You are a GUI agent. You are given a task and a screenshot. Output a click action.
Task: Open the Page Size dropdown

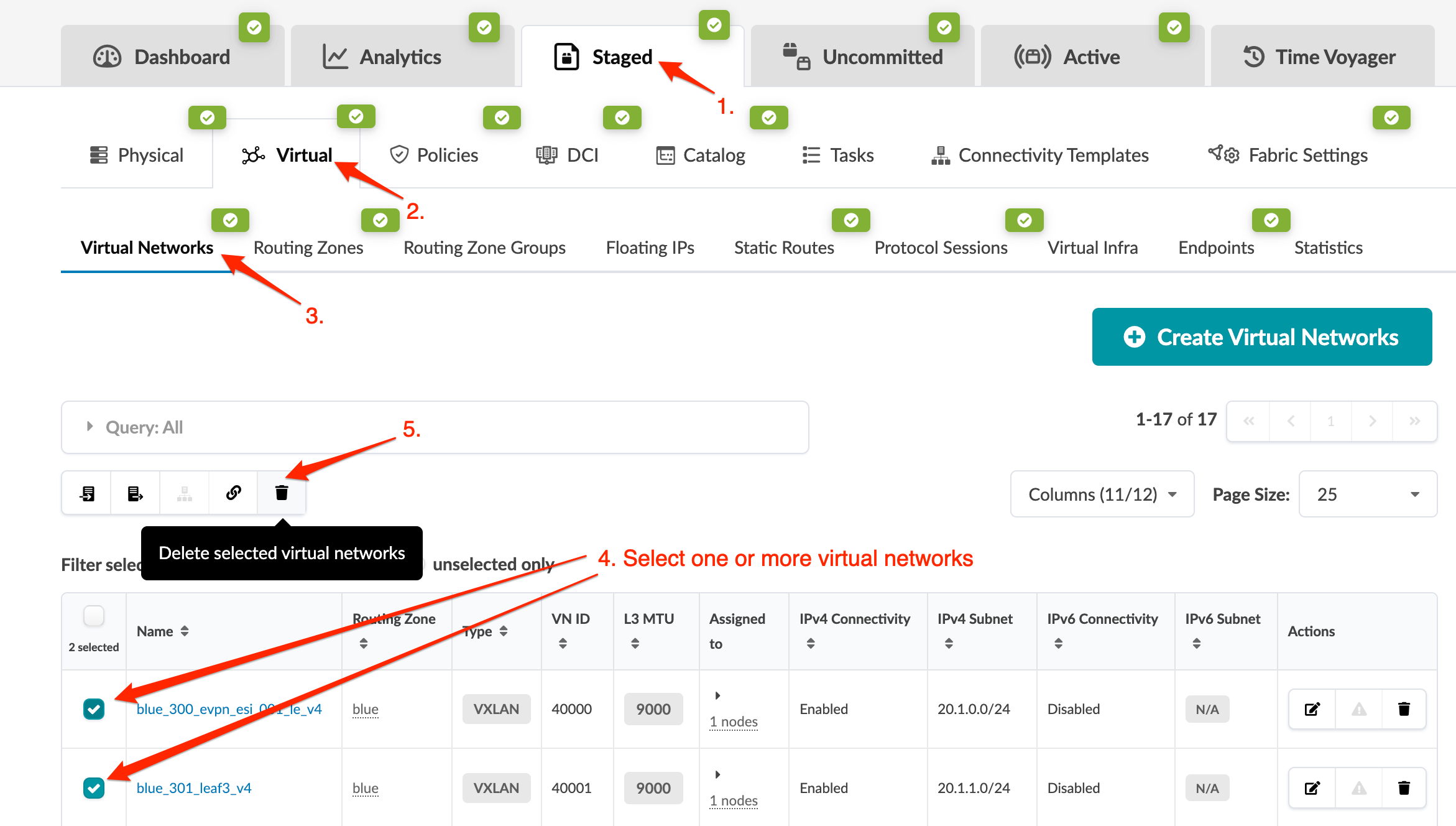1367,494
